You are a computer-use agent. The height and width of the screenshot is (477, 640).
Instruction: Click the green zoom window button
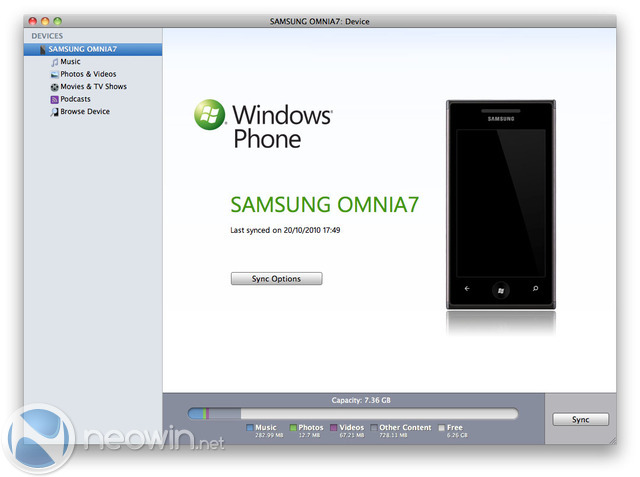click(x=58, y=20)
